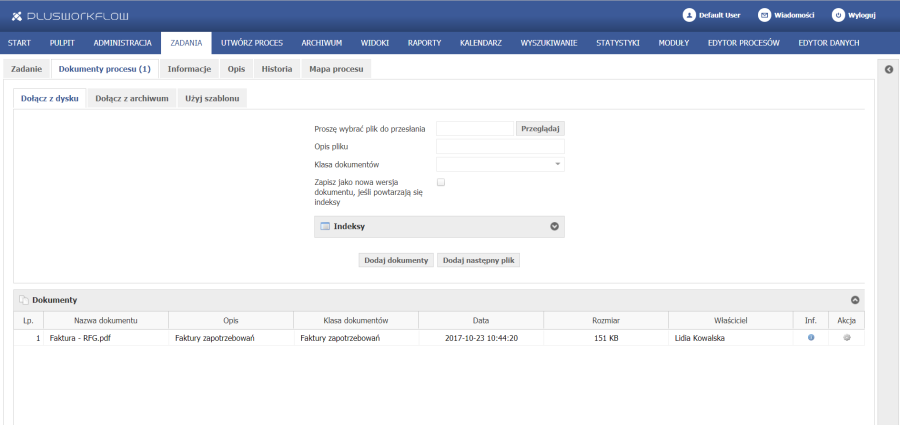Click the Wyloguj link
Screen dimensions: 900x425
(862, 16)
